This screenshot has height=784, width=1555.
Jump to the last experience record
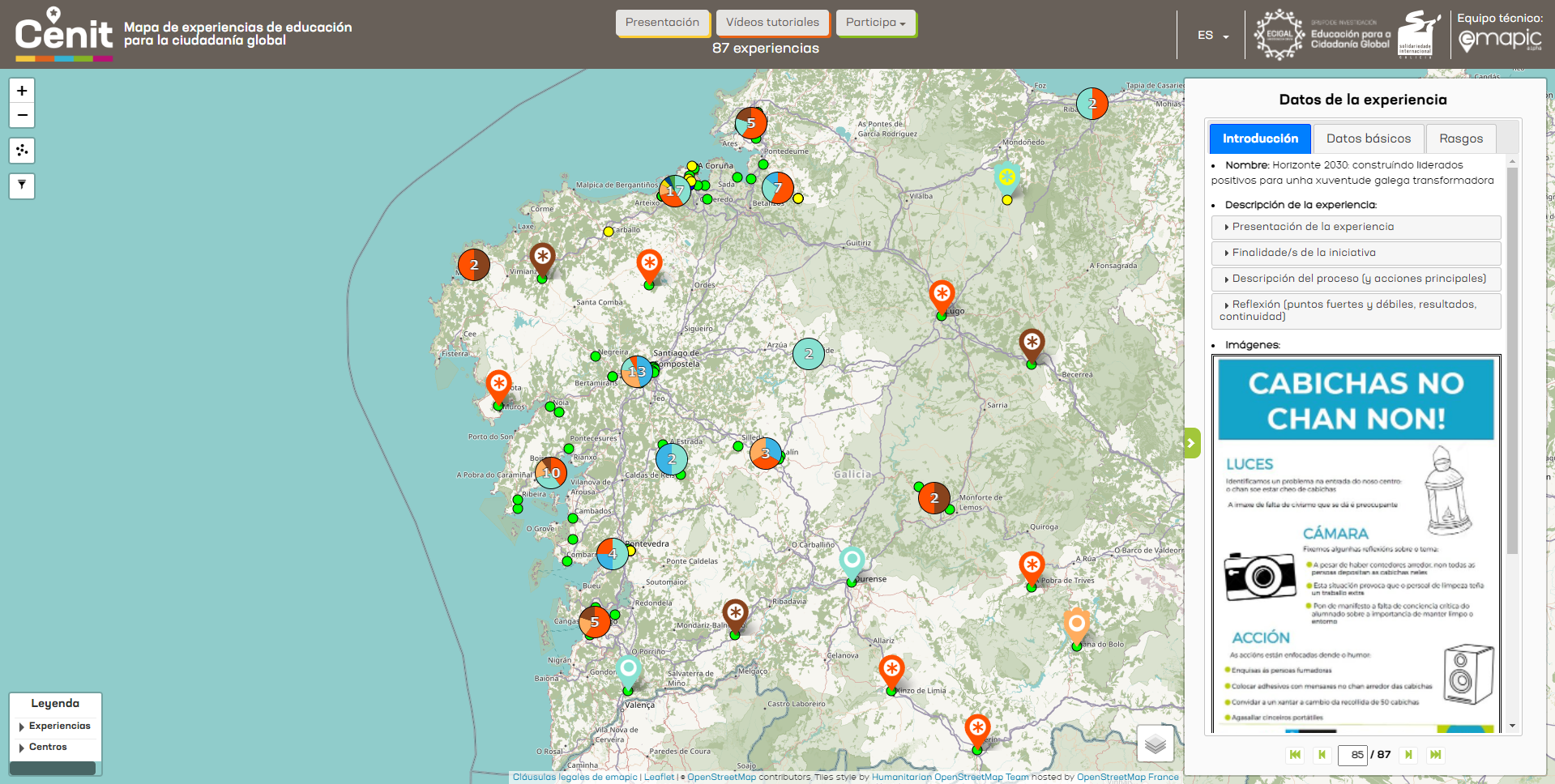coord(1436,755)
